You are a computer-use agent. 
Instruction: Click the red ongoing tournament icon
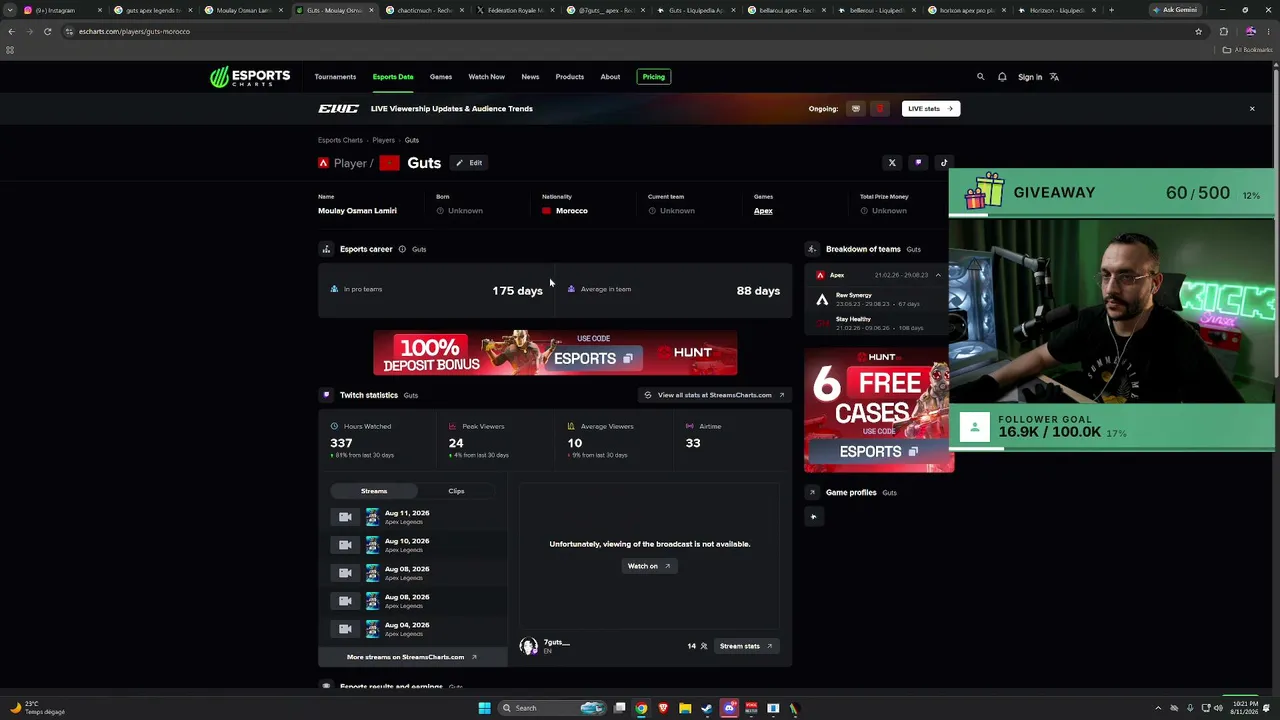880,109
